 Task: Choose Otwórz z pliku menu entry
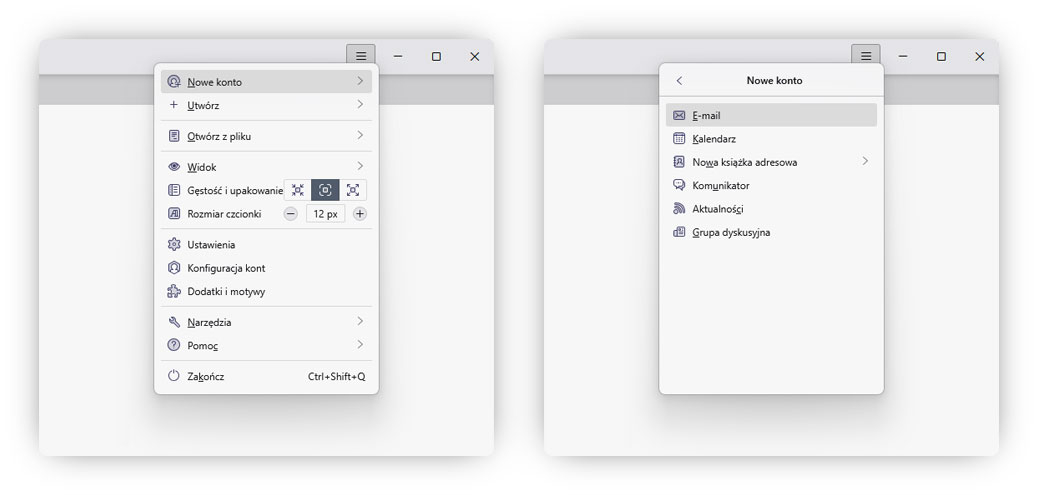(x=266, y=136)
